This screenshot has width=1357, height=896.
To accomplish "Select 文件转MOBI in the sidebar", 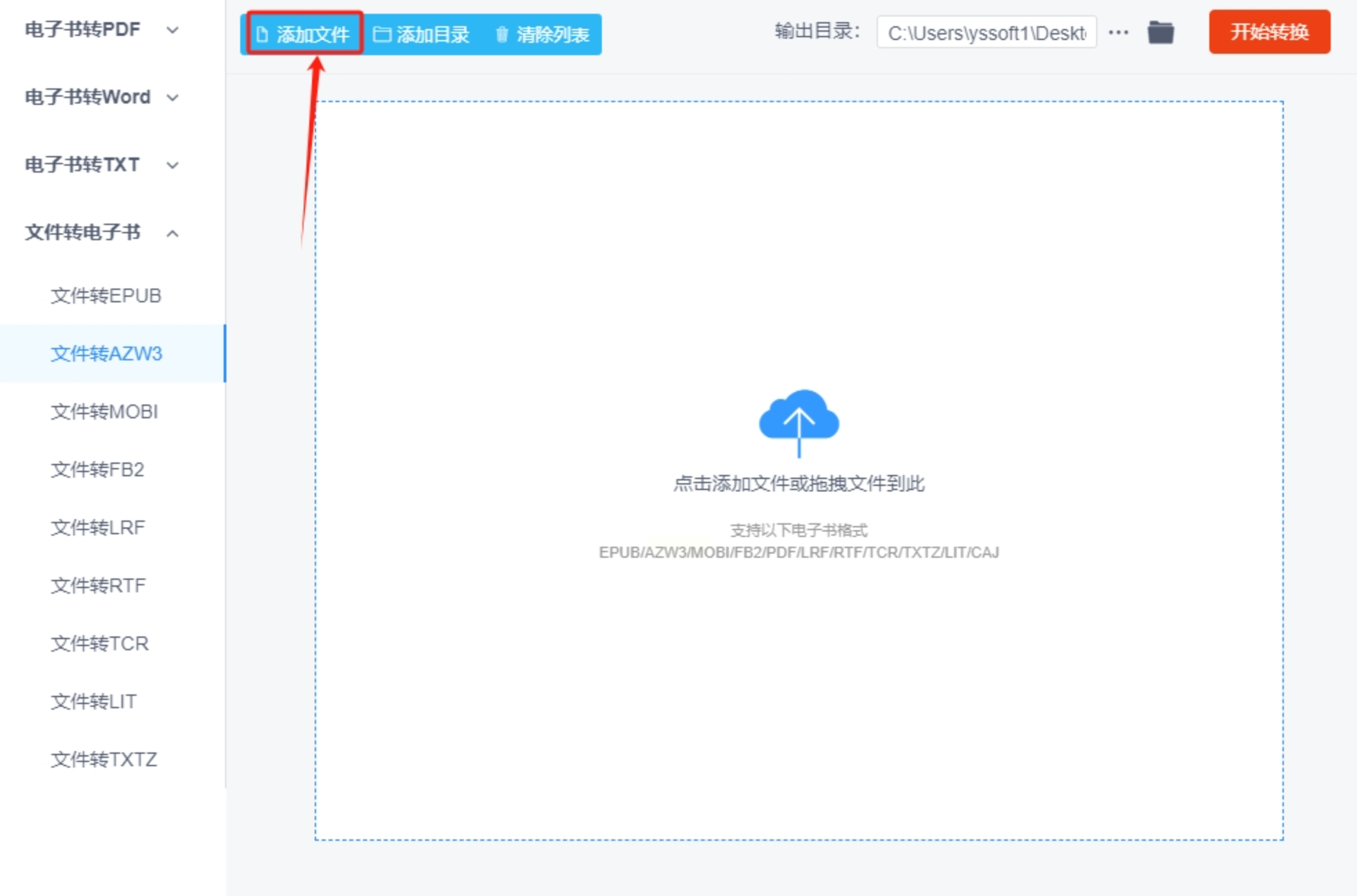I will (104, 411).
